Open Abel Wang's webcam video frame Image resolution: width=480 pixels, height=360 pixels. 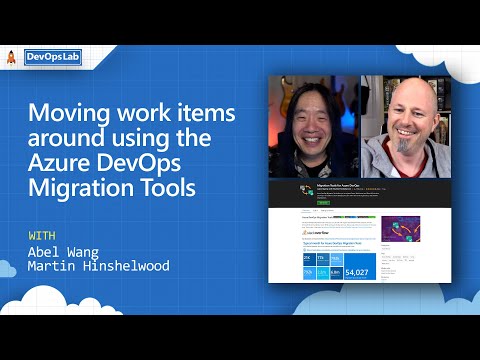coord(314,127)
